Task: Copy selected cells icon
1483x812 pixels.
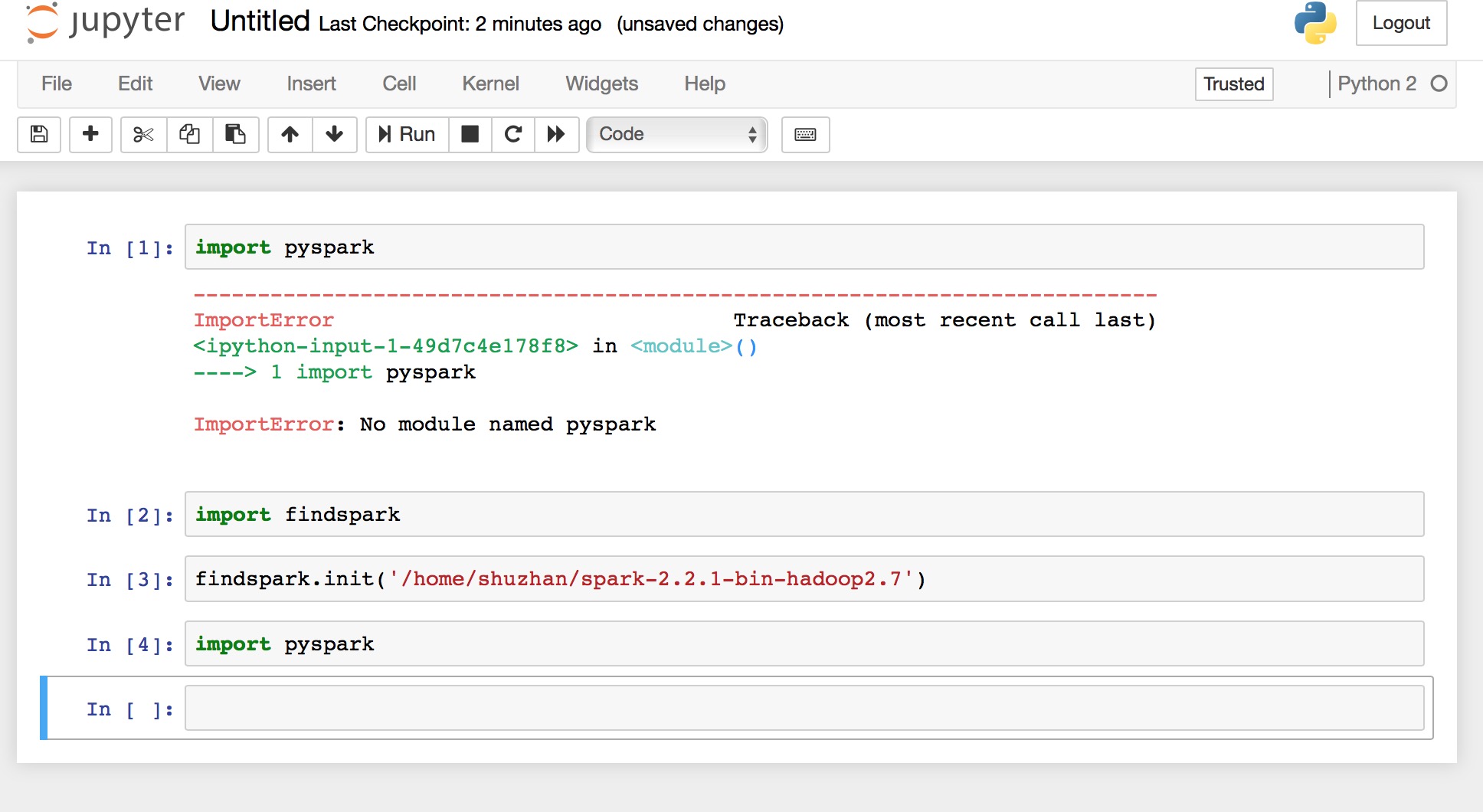Action: [189, 135]
